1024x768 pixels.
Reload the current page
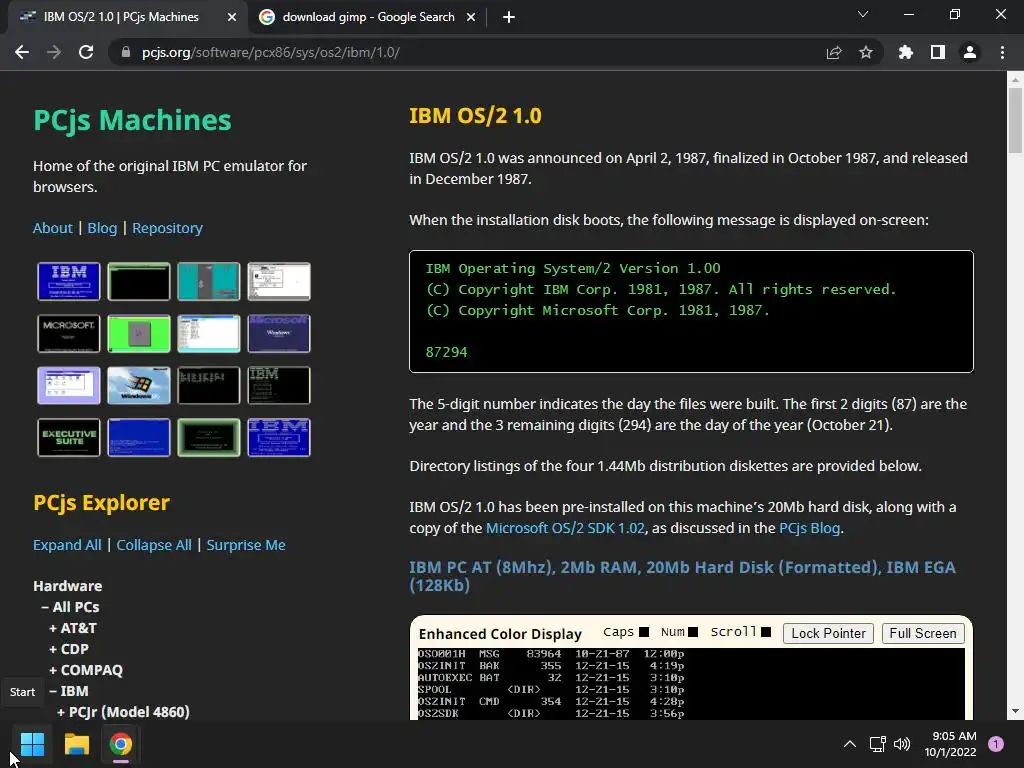[86, 52]
